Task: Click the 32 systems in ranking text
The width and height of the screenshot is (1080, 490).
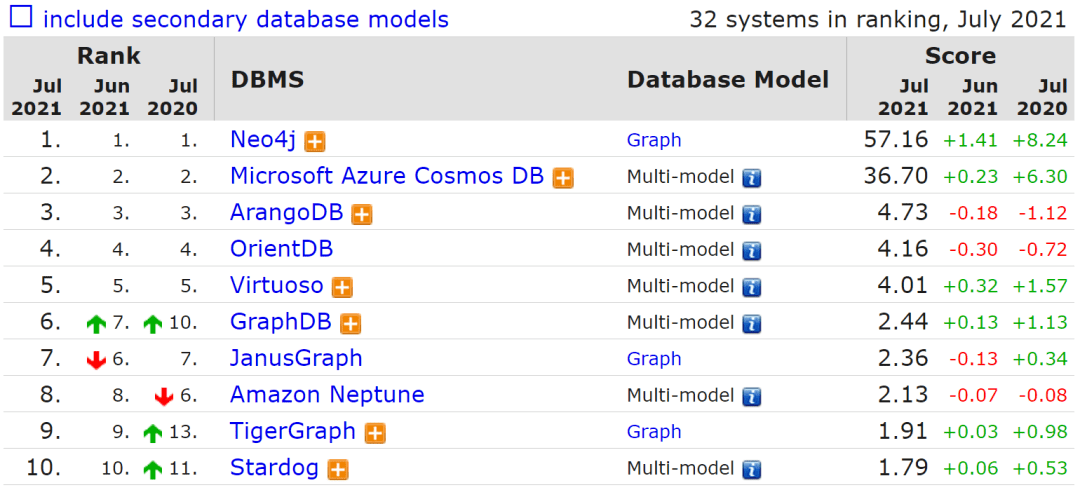Action: coord(878,19)
